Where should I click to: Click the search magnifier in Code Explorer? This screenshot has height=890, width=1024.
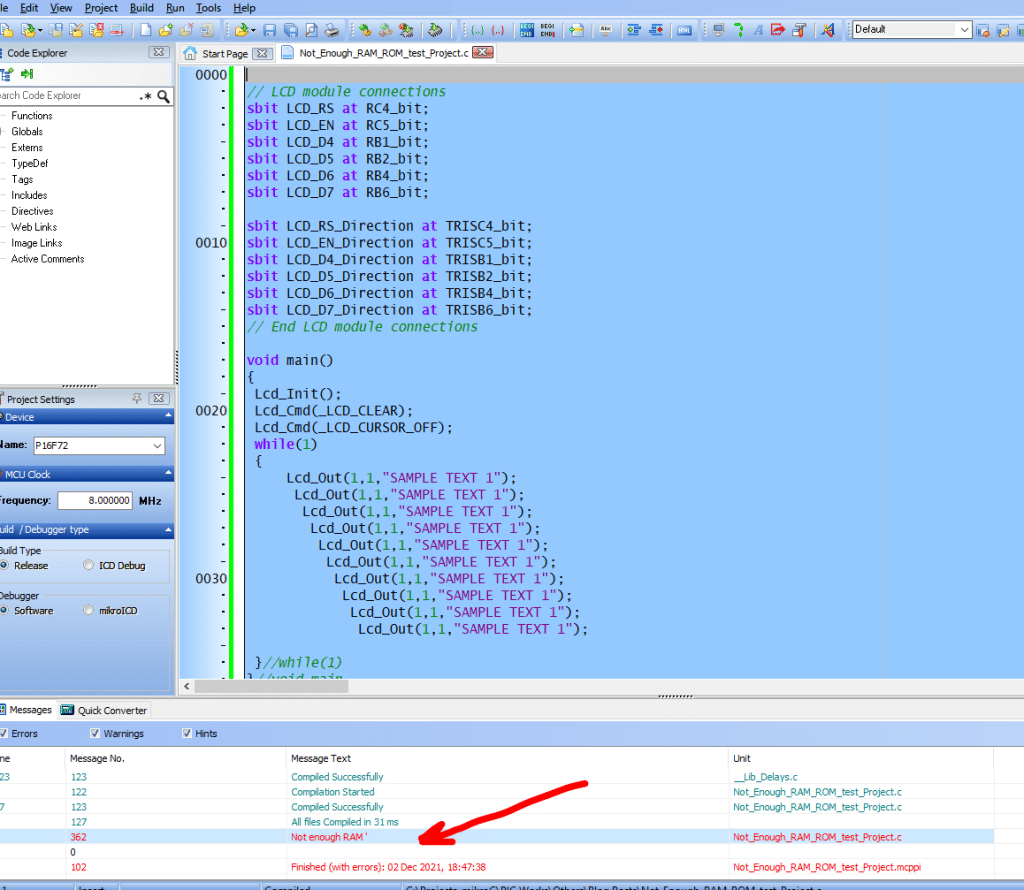click(163, 96)
